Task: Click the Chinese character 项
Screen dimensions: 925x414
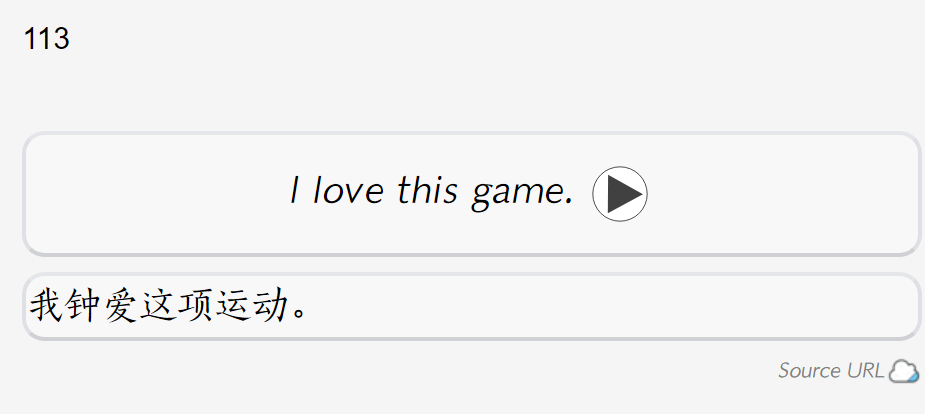Action: 195,305
